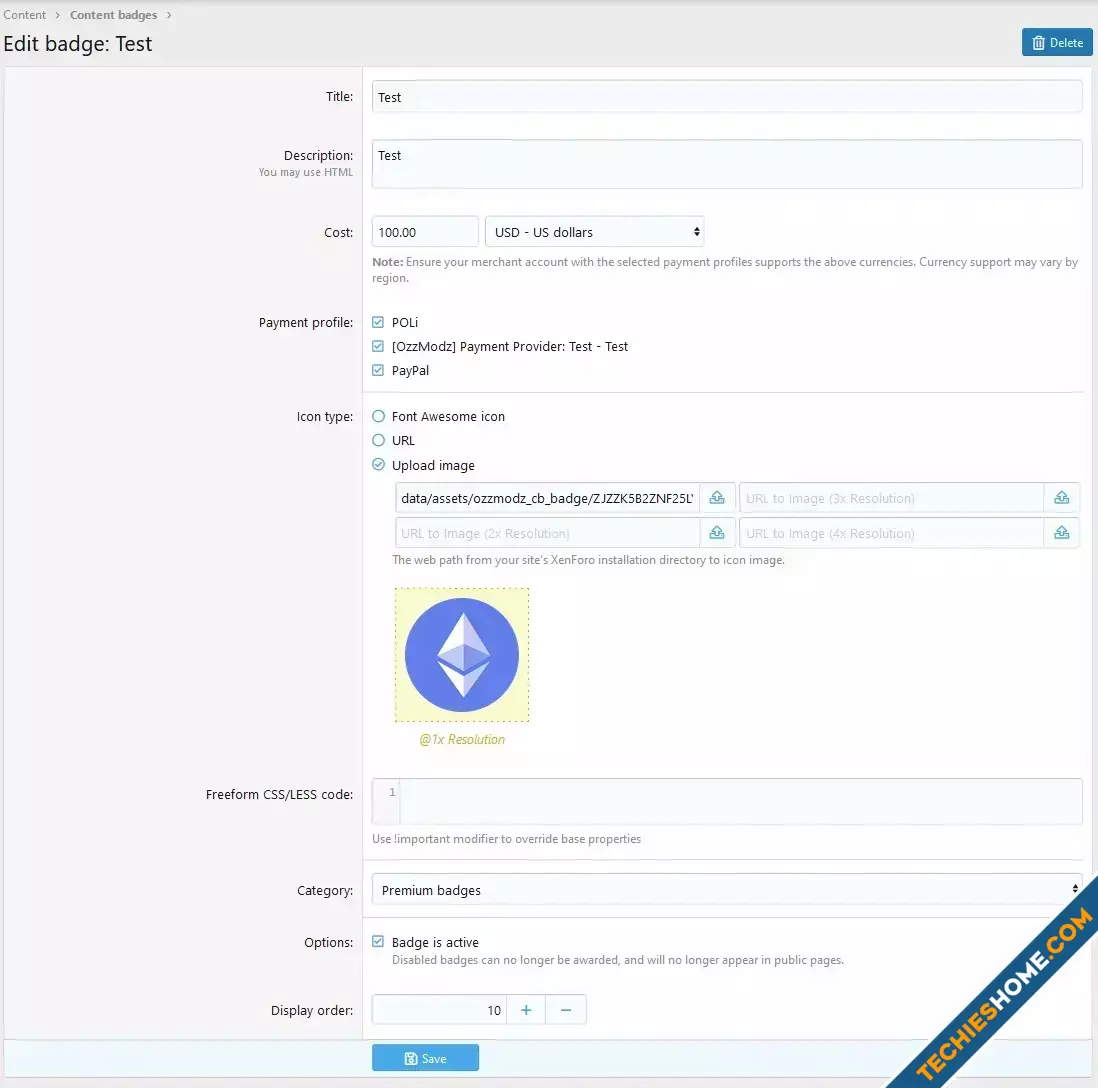Toggle Badge is active checkbox
The height and width of the screenshot is (1088, 1098).
coord(378,942)
